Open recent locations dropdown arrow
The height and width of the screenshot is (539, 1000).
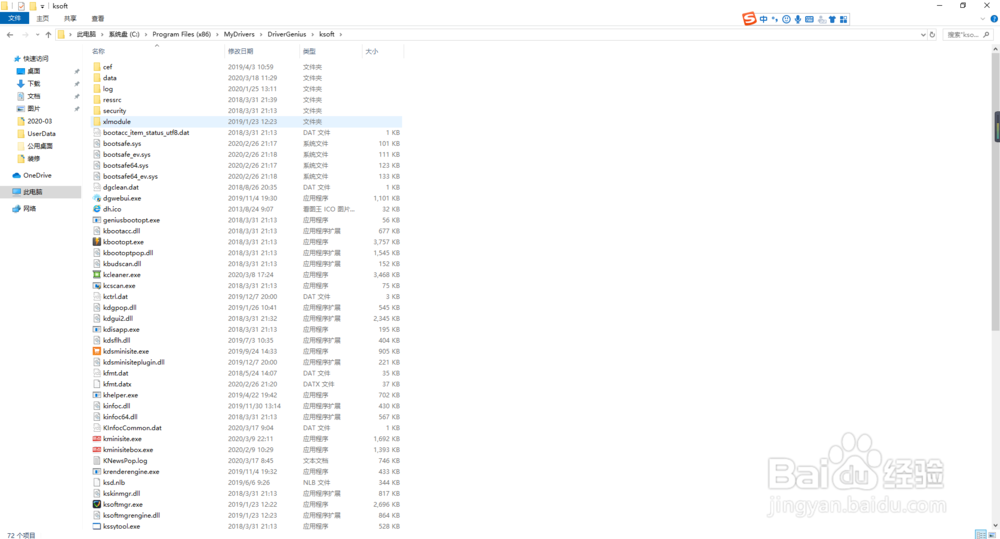pos(38,34)
